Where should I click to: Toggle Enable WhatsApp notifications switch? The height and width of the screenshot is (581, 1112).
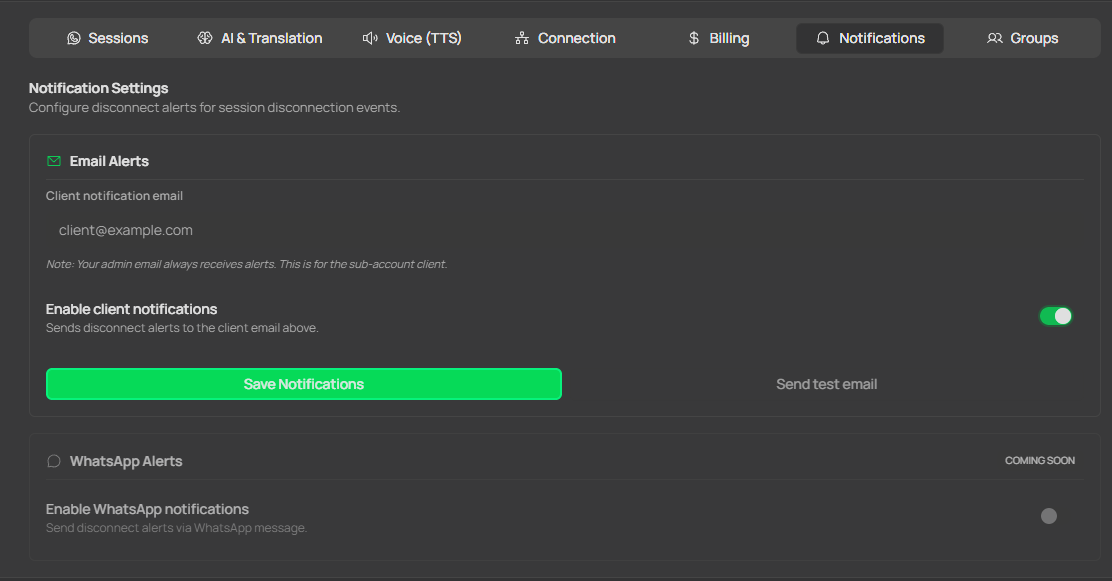click(1055, 516)
